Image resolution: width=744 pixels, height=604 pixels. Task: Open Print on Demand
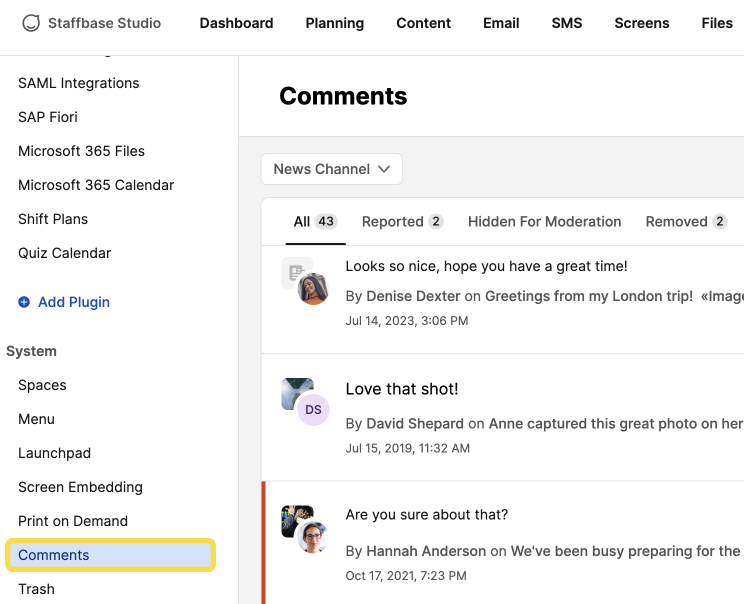click(x=73, y=521)
